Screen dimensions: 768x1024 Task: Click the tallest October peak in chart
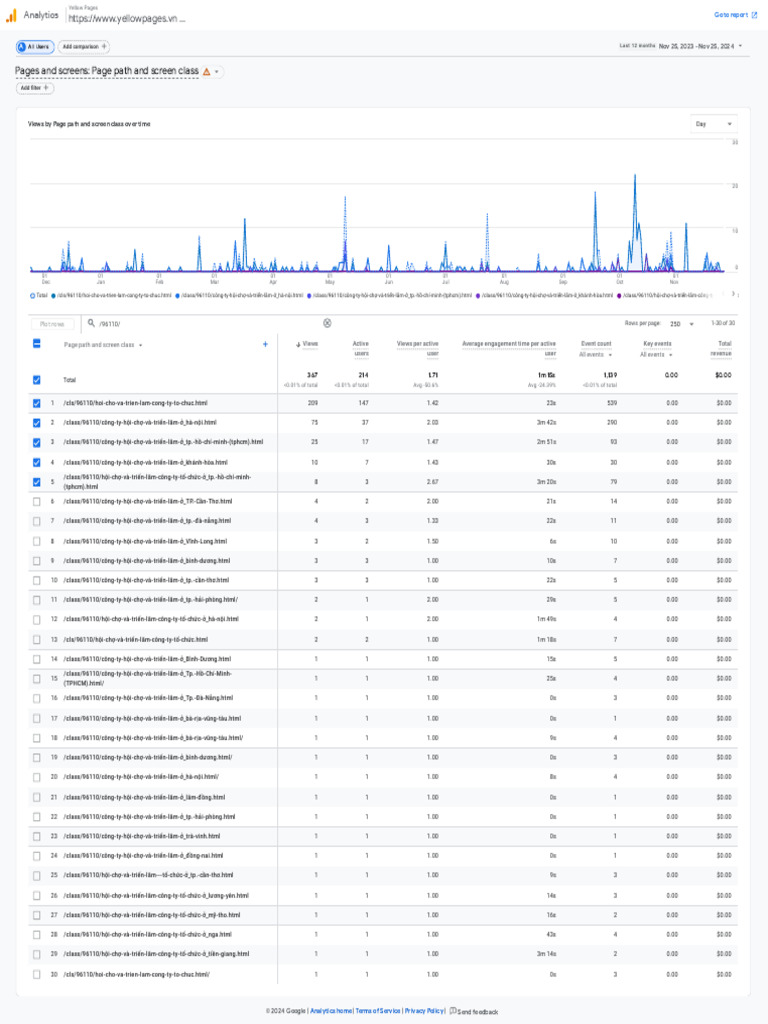[635, 176]
